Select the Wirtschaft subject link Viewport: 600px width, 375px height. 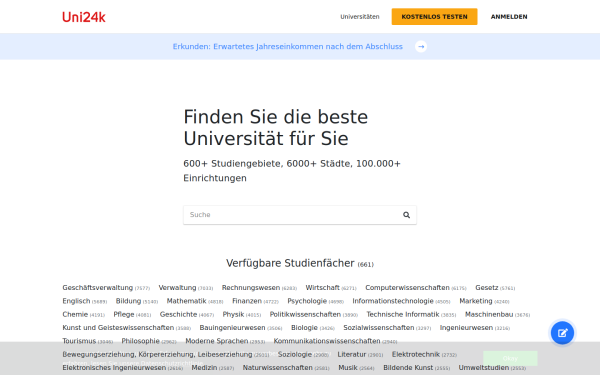322,288
